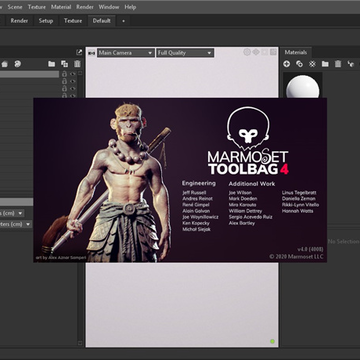The height and width of the screenshot is (360, 360).
Task: Select the highlighted scene list row
Action: (29, 74)
